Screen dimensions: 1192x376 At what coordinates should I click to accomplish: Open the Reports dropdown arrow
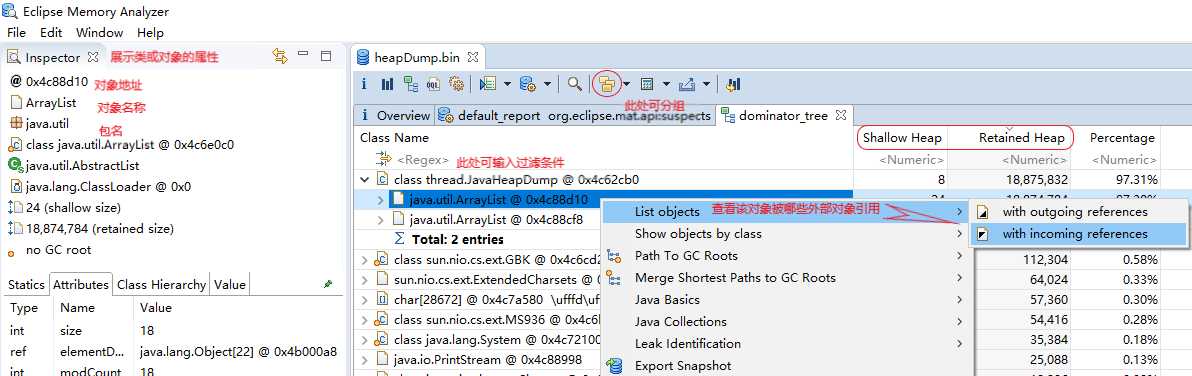pos(507,84)
